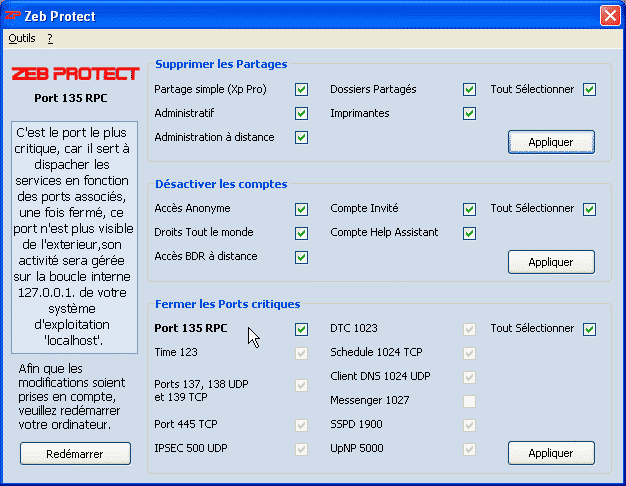
Task: Toggle Client DNS 1024 UDP checkbox
Action: tap(470, 377)
